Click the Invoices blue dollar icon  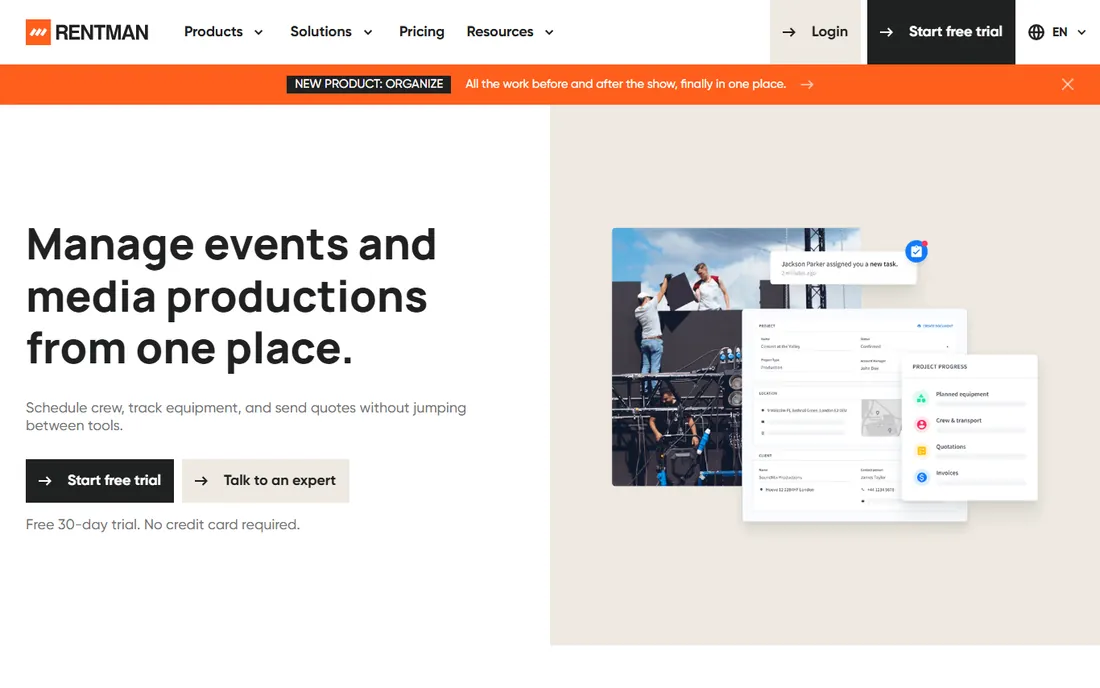921,477
